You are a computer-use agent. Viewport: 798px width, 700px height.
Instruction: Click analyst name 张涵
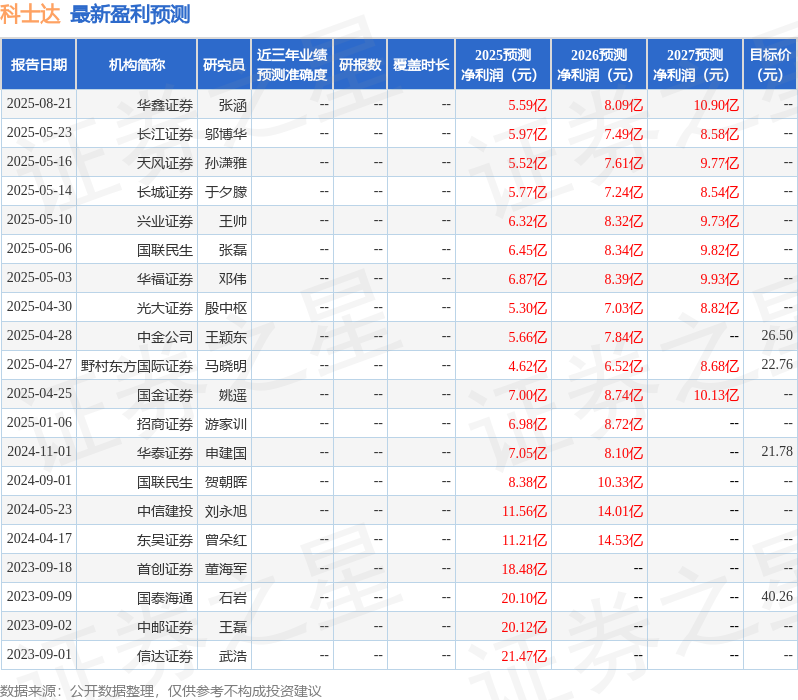coord(233,105)
